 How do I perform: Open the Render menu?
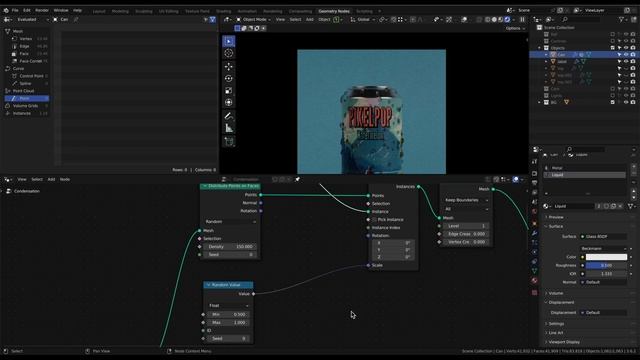(42, 10)
